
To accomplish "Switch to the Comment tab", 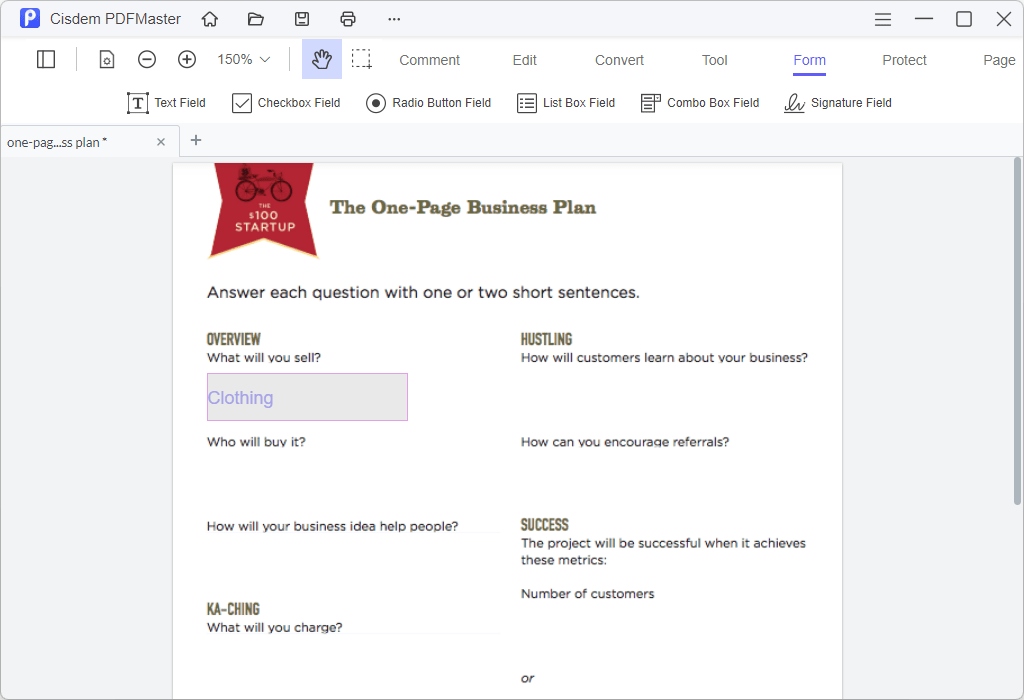I will (x=429, y=60).
